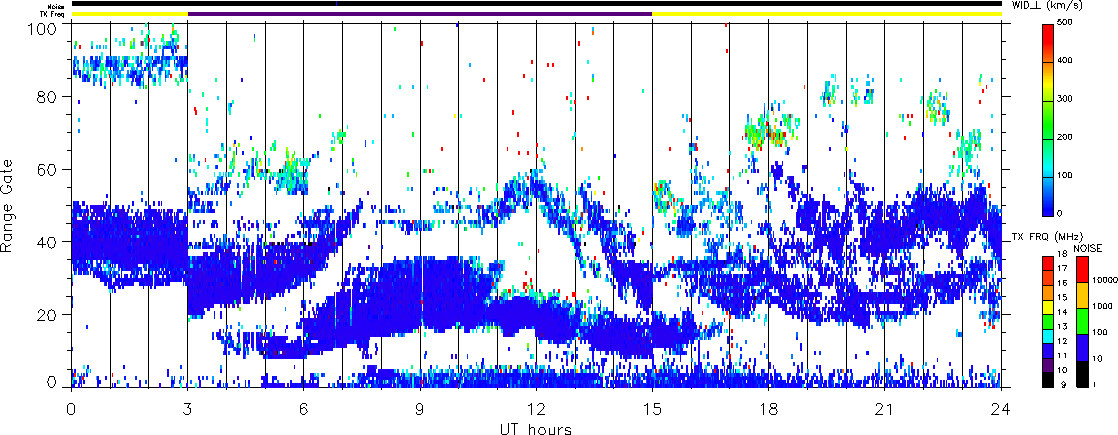Click the Range Gate tick label 20

[48, 314]
